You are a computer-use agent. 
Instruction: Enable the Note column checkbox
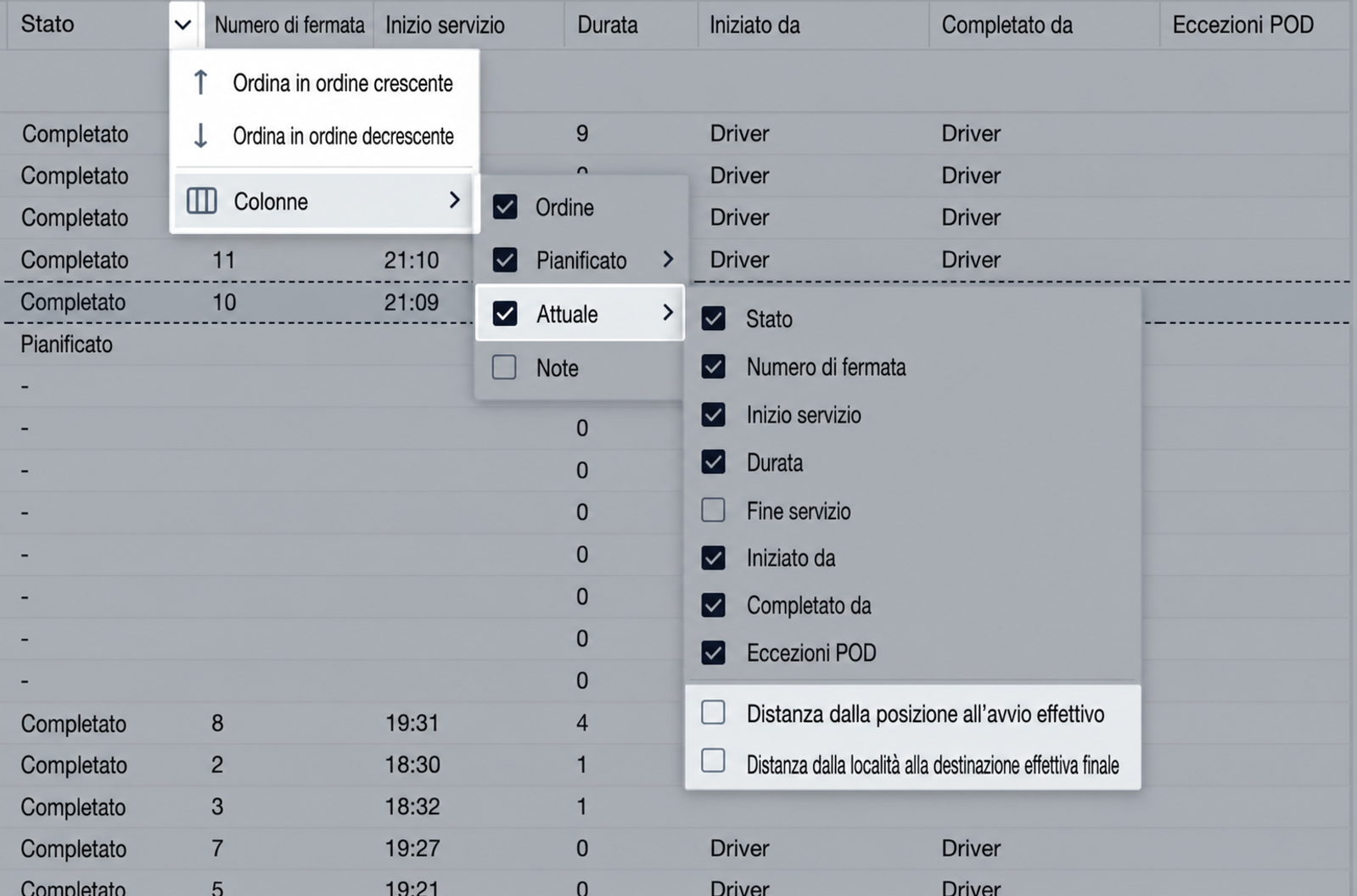[504, 367]
